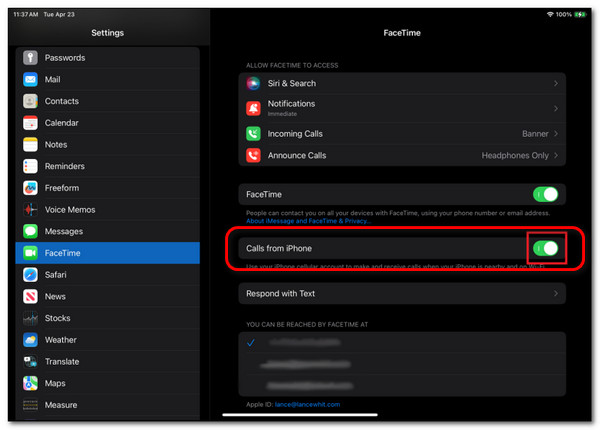
Task: Tap the Messages bubble icon
Action: (x=30, y=231)
